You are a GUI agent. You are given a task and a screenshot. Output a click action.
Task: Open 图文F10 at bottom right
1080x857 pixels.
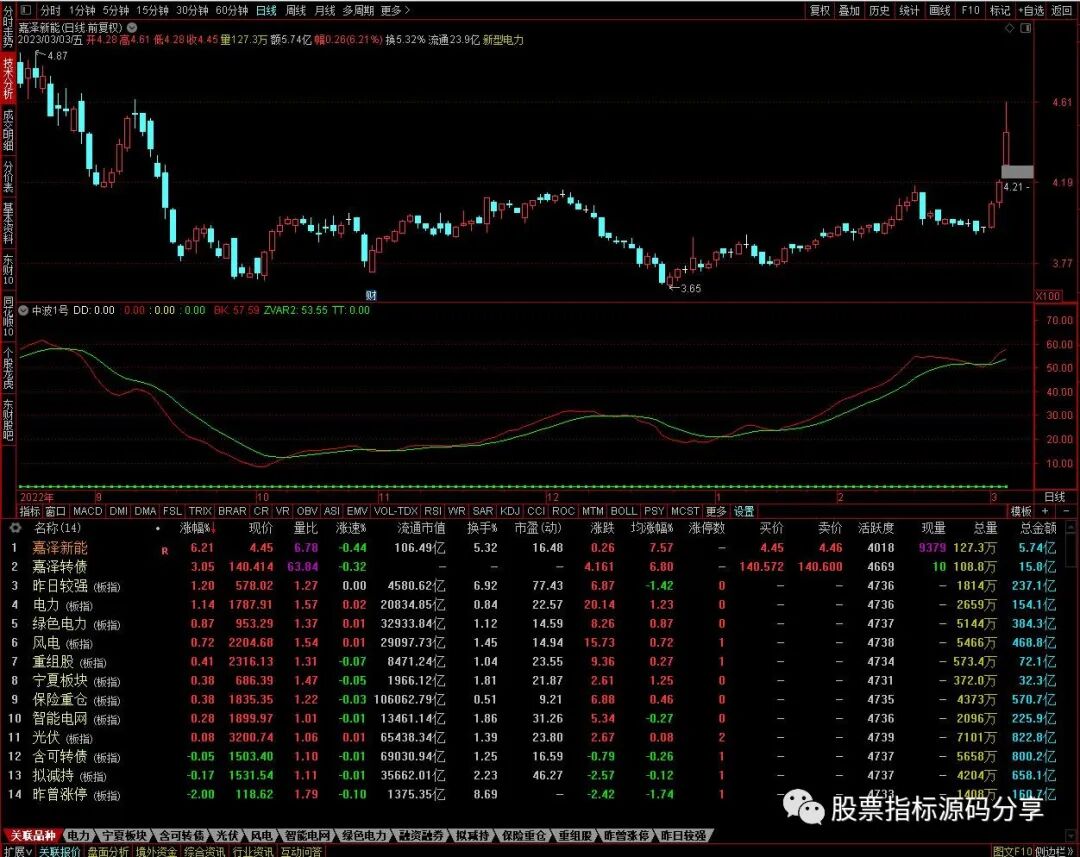click(1012, 851)
